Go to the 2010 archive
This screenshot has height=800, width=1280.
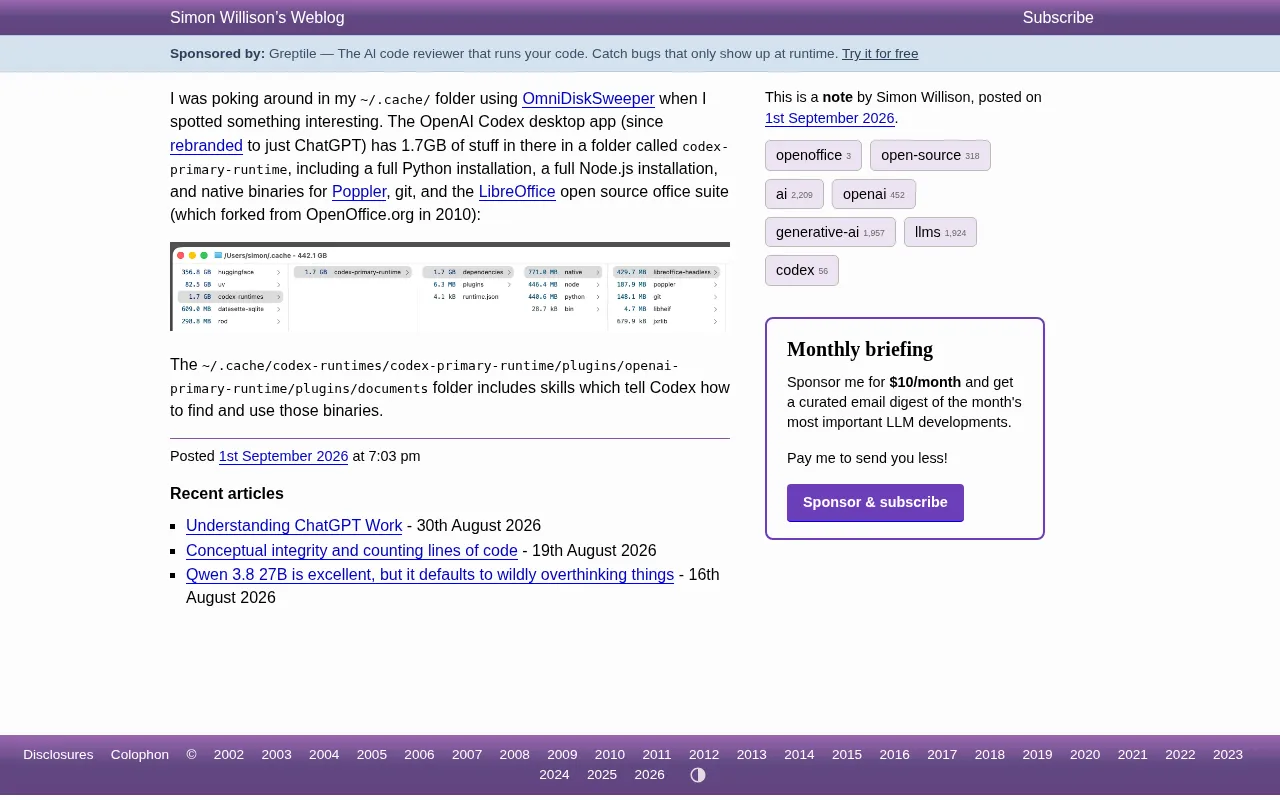coord(610,755)
